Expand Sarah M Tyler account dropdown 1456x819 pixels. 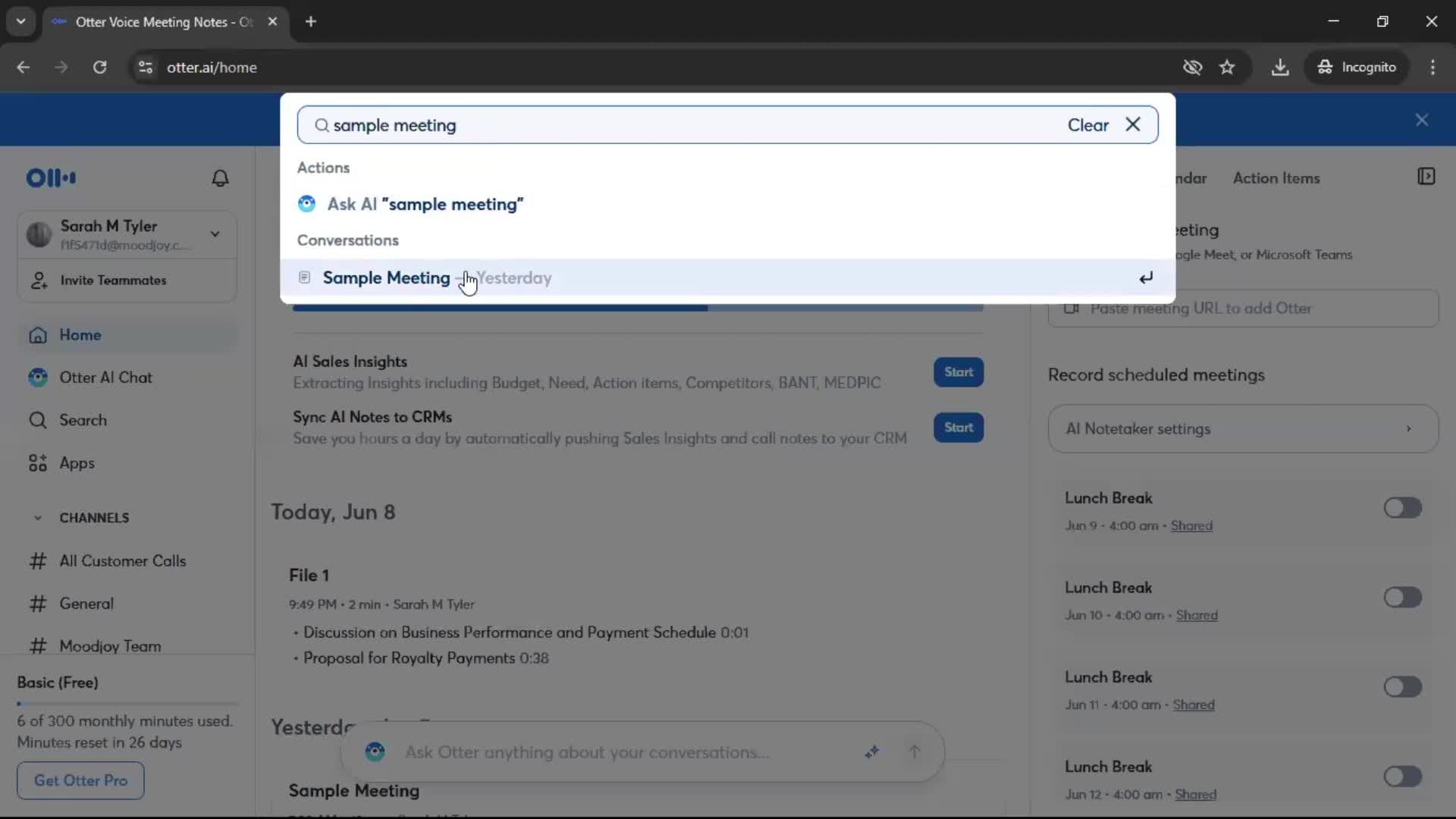(215, 234)
